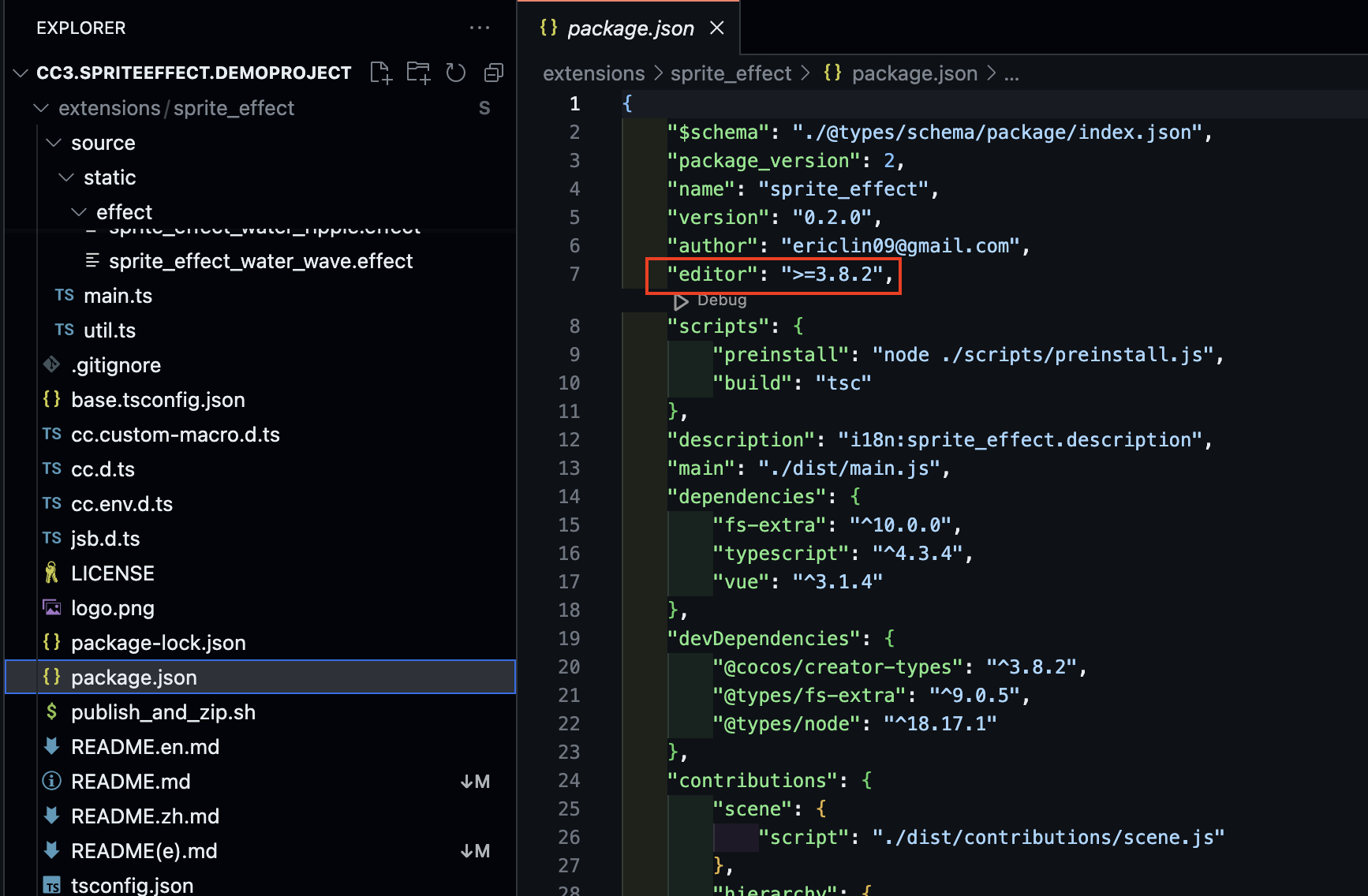Refresh the Explorer file tree
Screen dimensions: 1368x896
point(456,73)
